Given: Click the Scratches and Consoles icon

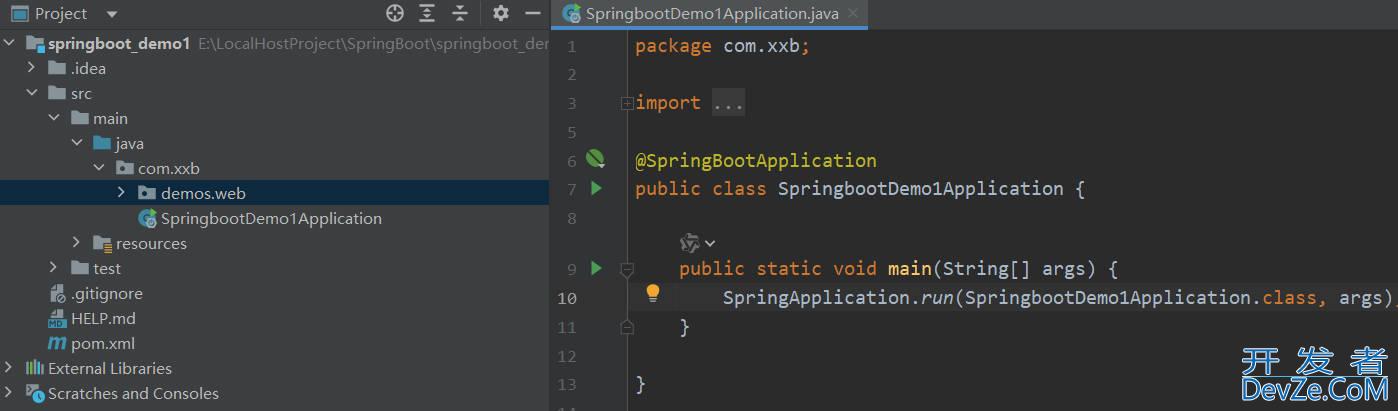Looking at the screenshot, I should coord(35,393).
